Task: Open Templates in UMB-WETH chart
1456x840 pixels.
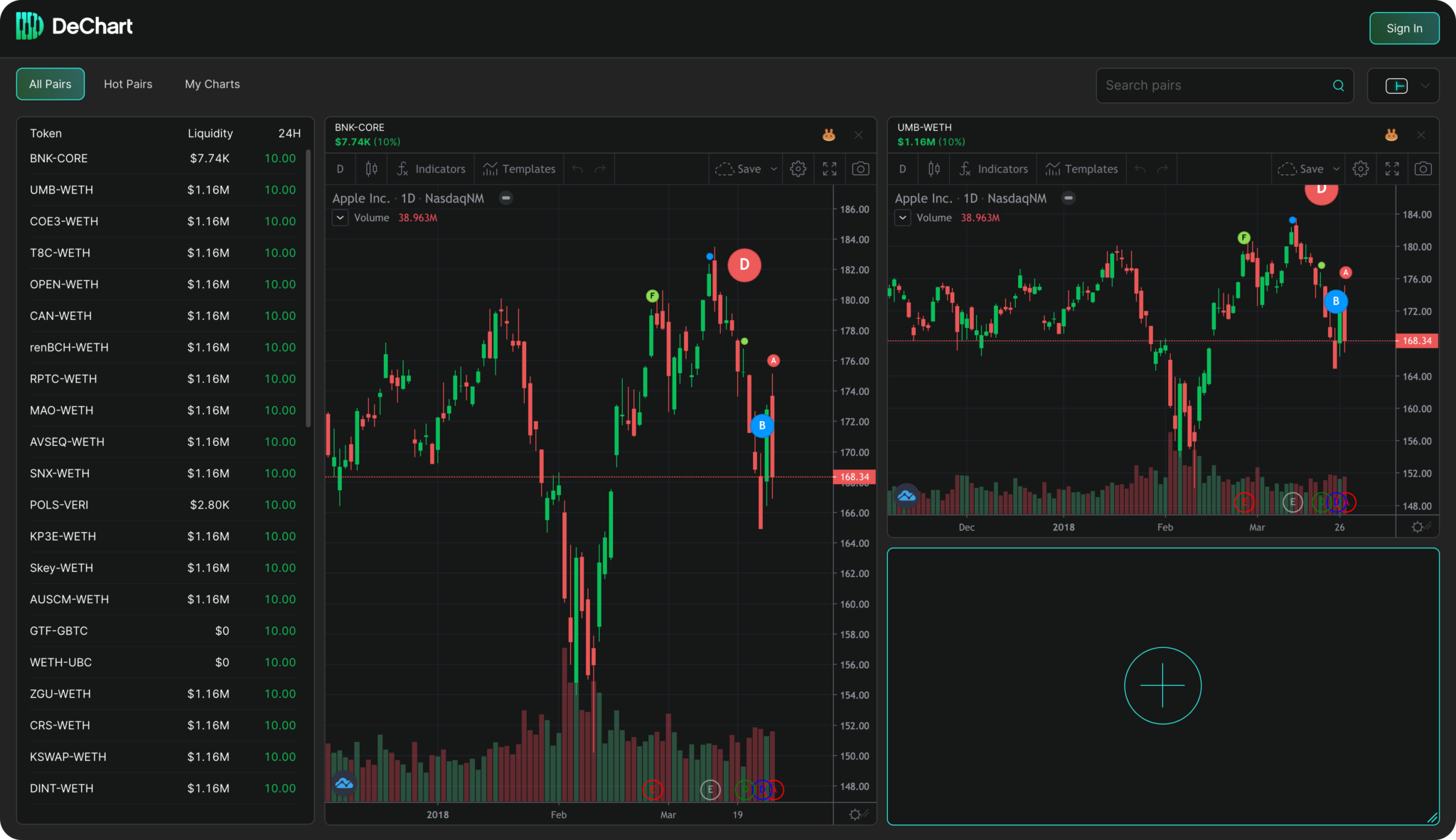Action: tap(1081, 169)
